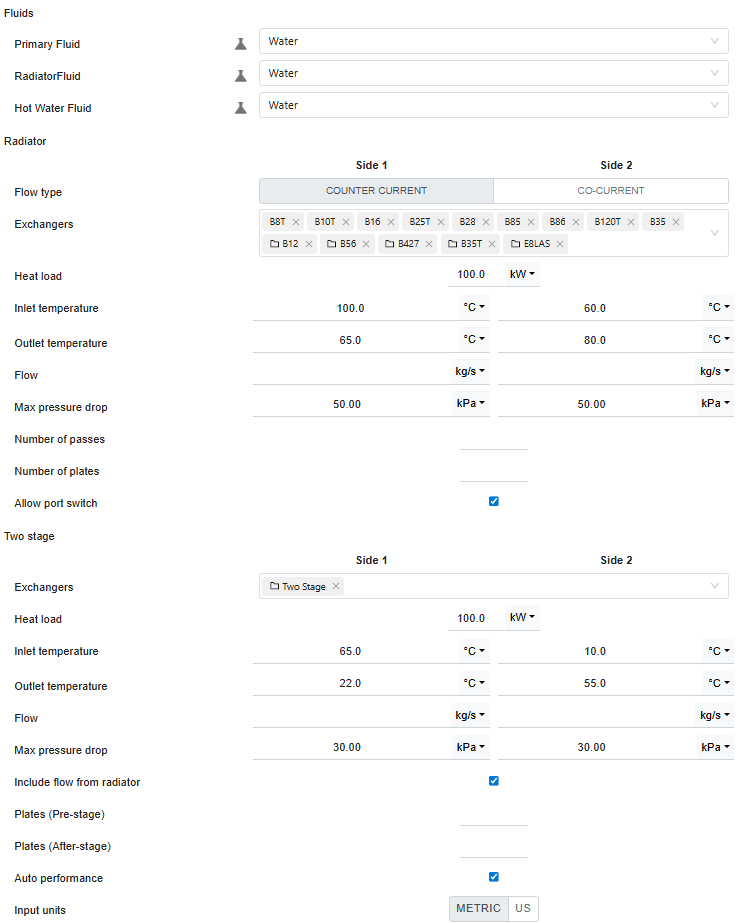Select the CO-CURRENT flow type
Screen dimensions: 746x923
(611, 191)
